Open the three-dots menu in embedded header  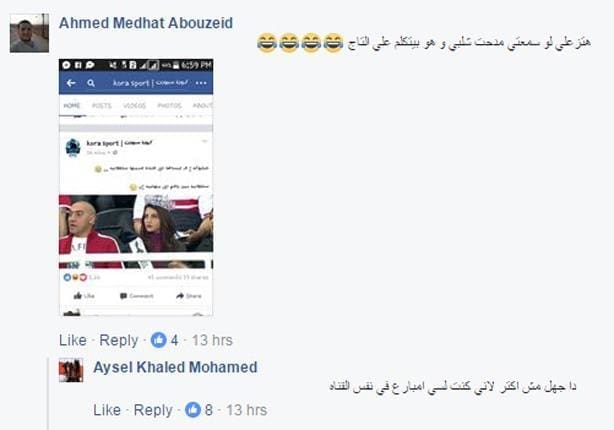click(x=201, y=83)
